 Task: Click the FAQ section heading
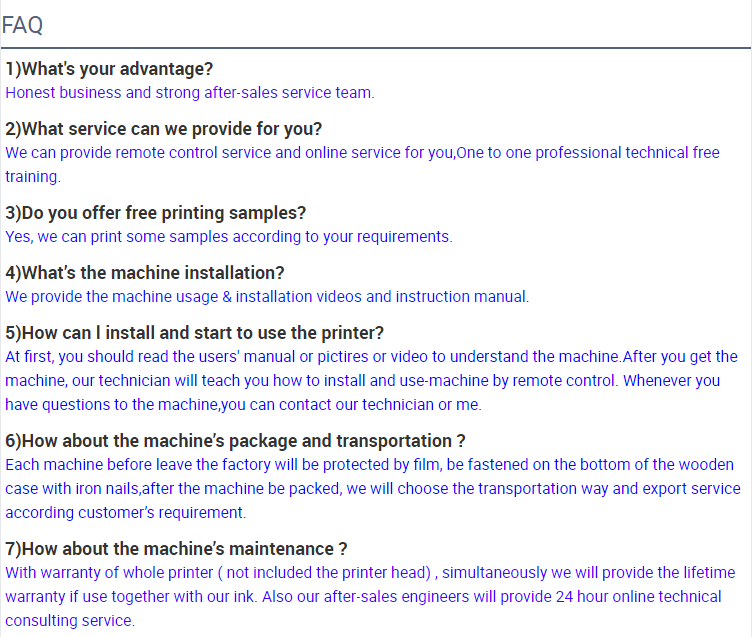point(23,25)
